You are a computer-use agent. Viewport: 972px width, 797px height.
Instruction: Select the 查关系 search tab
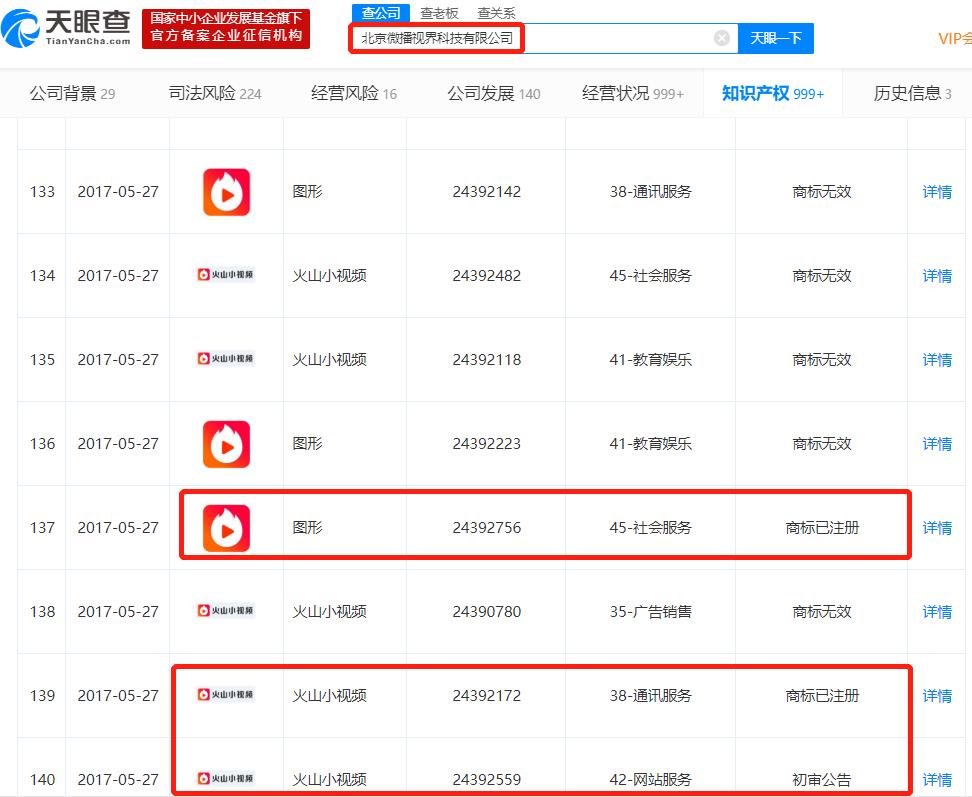click(x=496, y=13)
